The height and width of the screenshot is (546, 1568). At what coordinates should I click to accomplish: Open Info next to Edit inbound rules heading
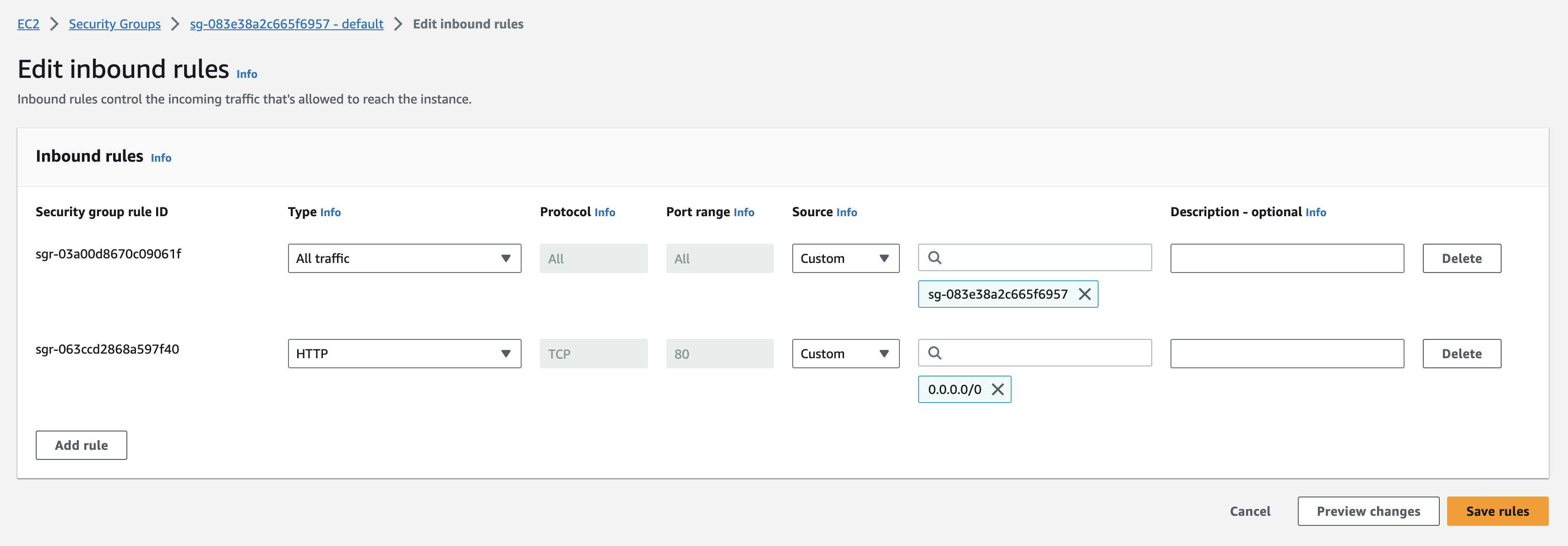[x=246, y=74]
